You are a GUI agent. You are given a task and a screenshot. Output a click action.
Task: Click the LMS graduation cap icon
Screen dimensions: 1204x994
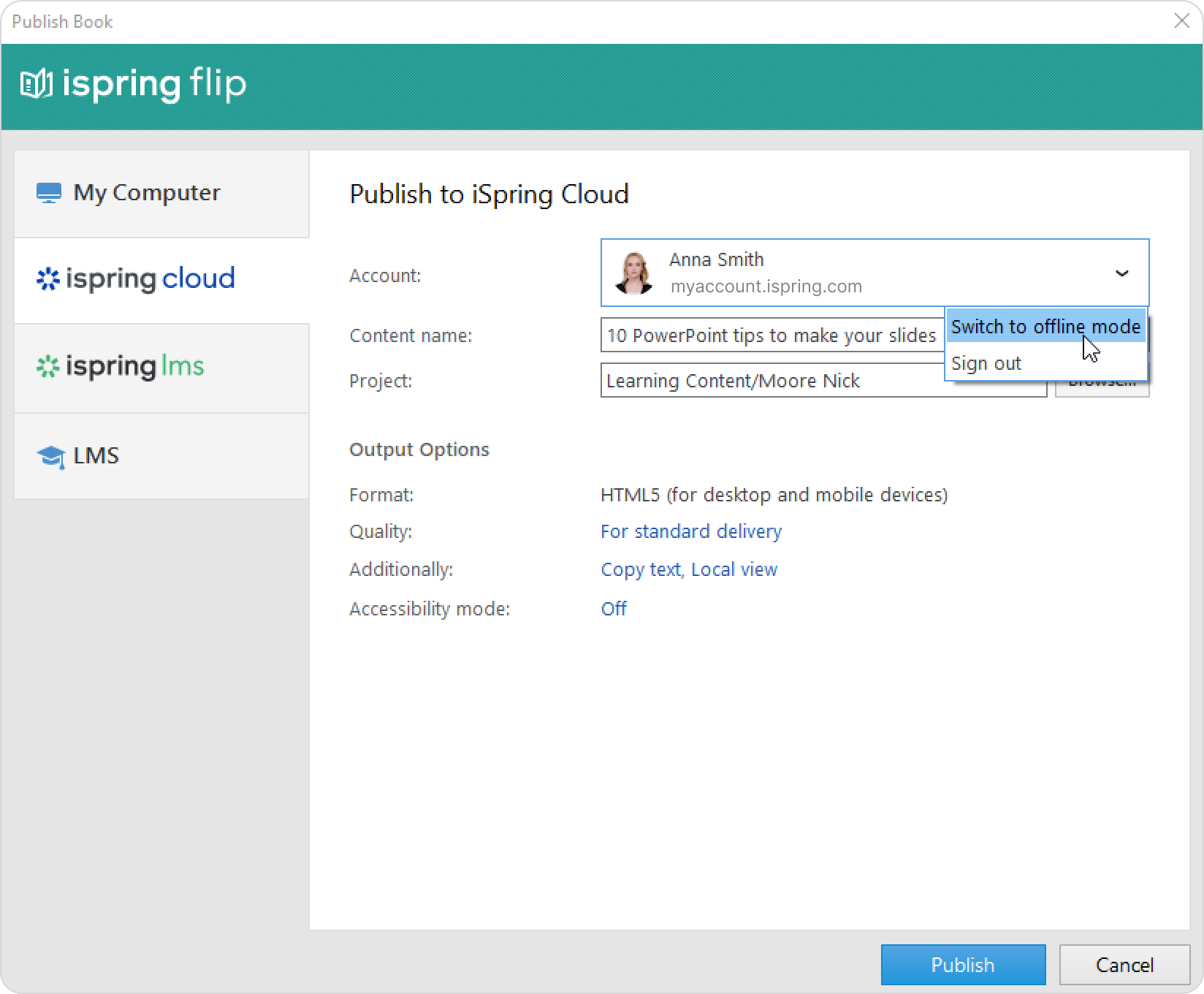coord(50,457)
